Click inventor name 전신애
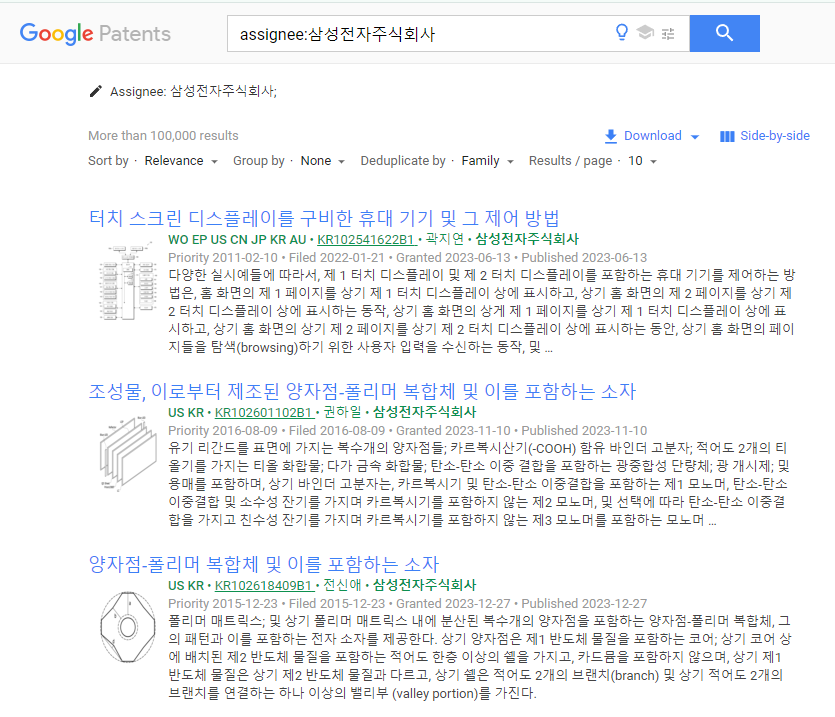The height and width of the screenshot is (717, 835). (x=342, y=585)
